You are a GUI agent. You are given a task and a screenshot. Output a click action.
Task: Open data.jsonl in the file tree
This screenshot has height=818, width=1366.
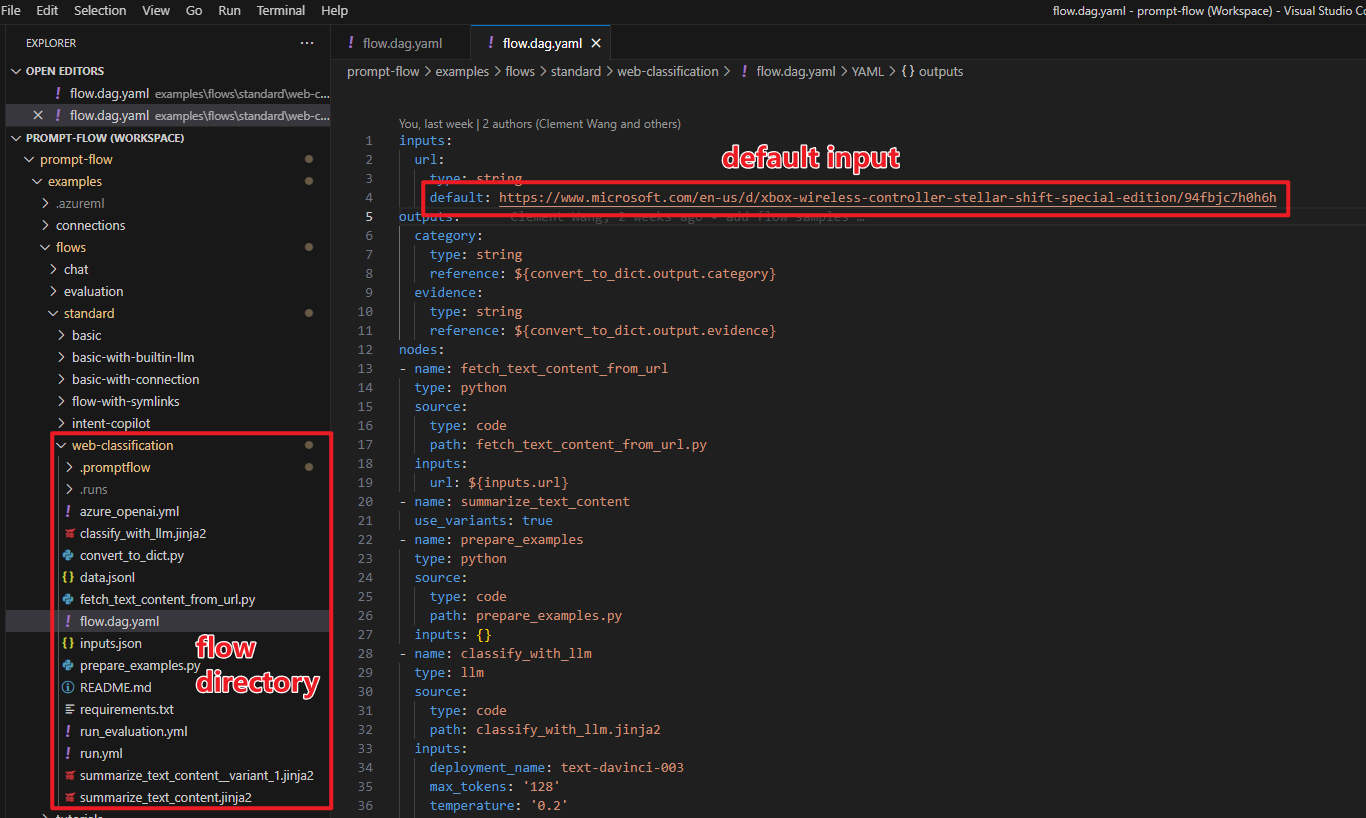107,577
